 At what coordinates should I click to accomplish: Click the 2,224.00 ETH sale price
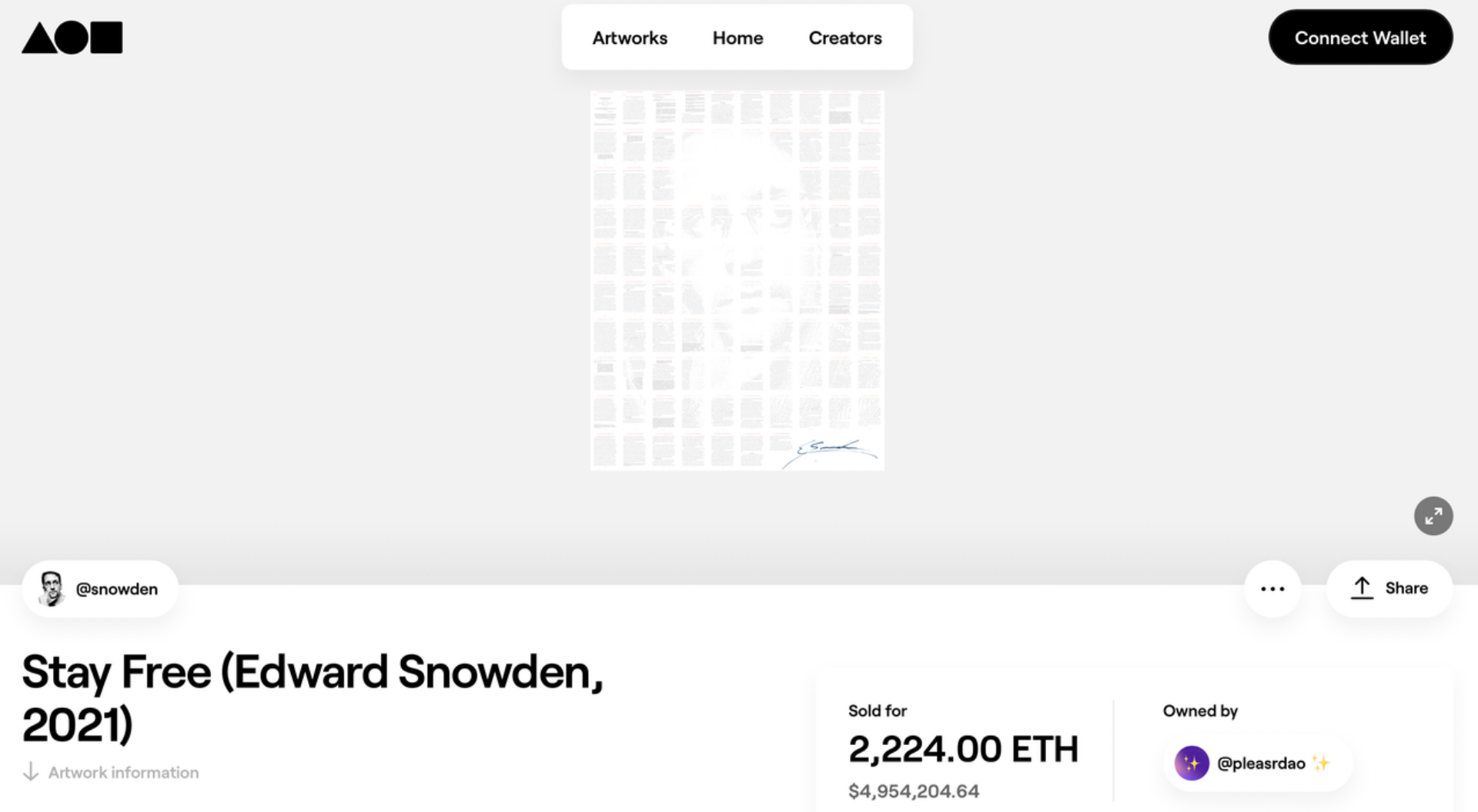click(x=963, y=749)
